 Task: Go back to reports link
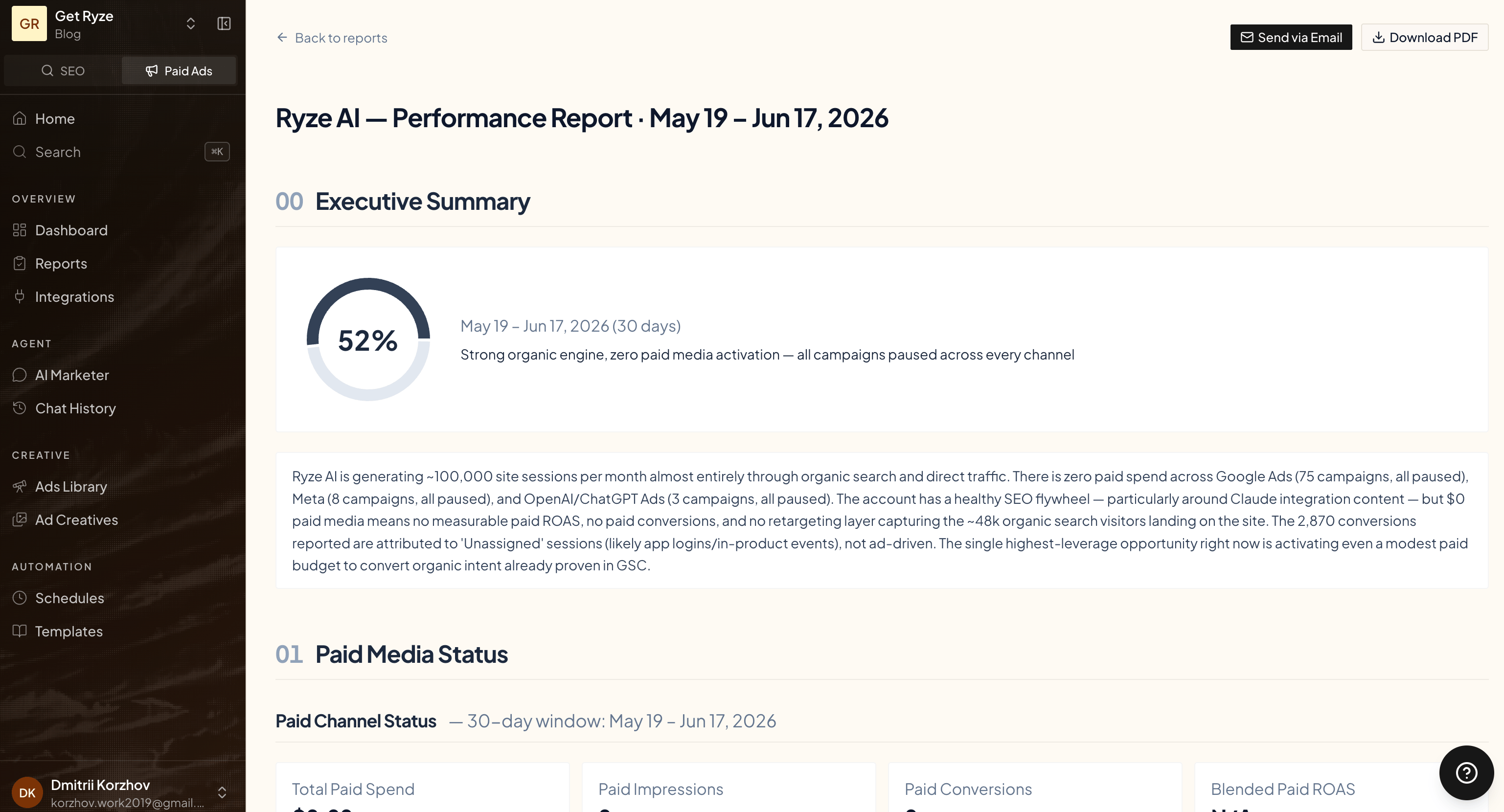332,38
